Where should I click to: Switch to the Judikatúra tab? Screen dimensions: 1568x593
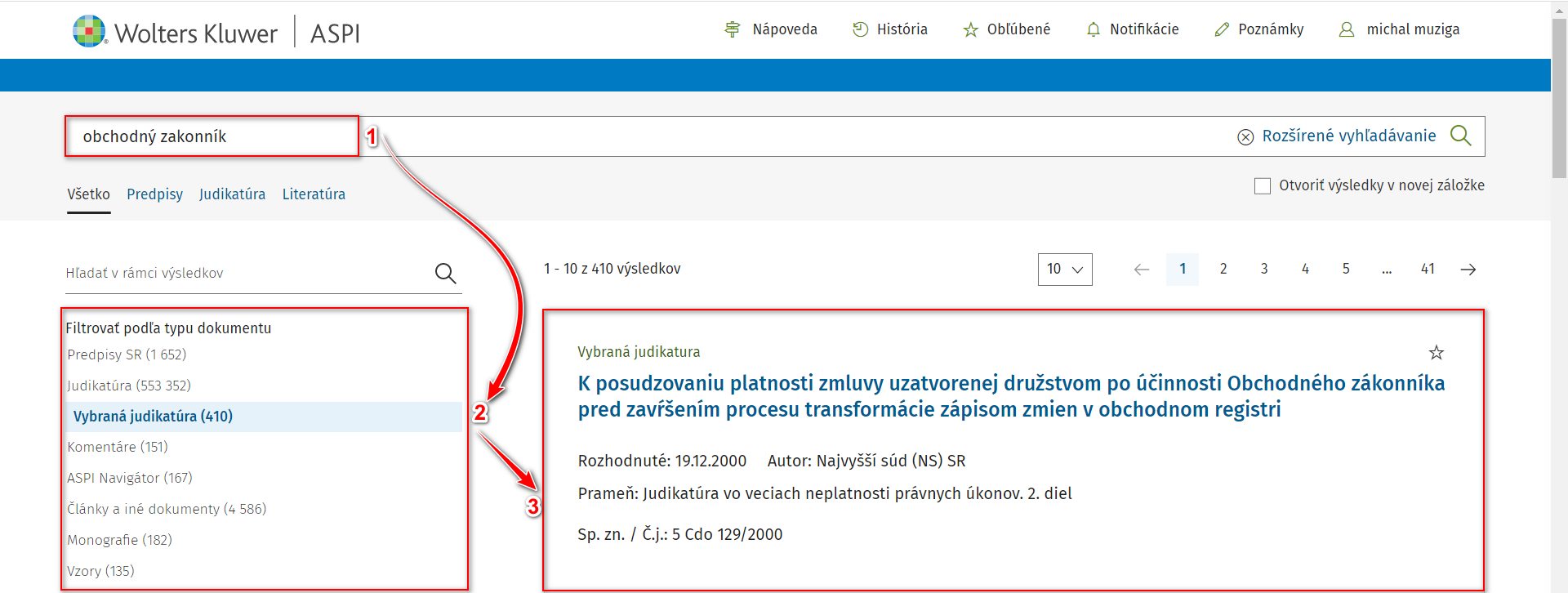pos(232,194)
